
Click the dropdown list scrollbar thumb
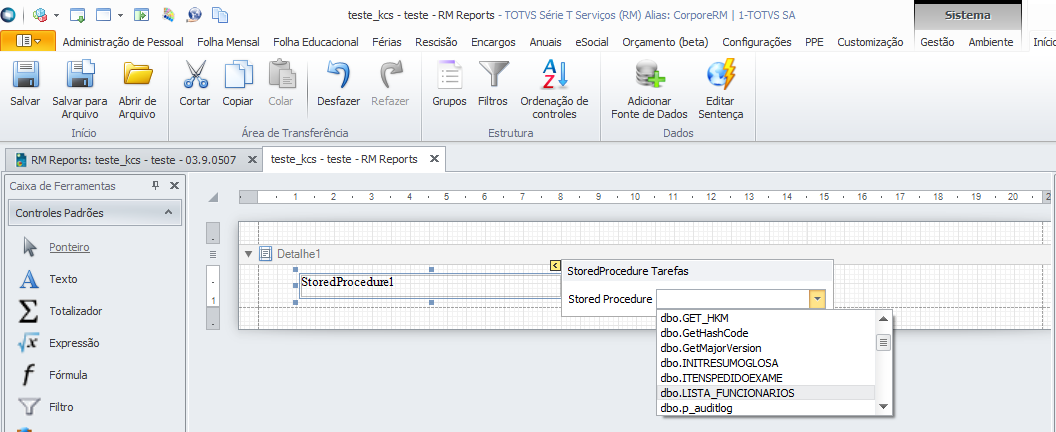(x=883, y=342)
